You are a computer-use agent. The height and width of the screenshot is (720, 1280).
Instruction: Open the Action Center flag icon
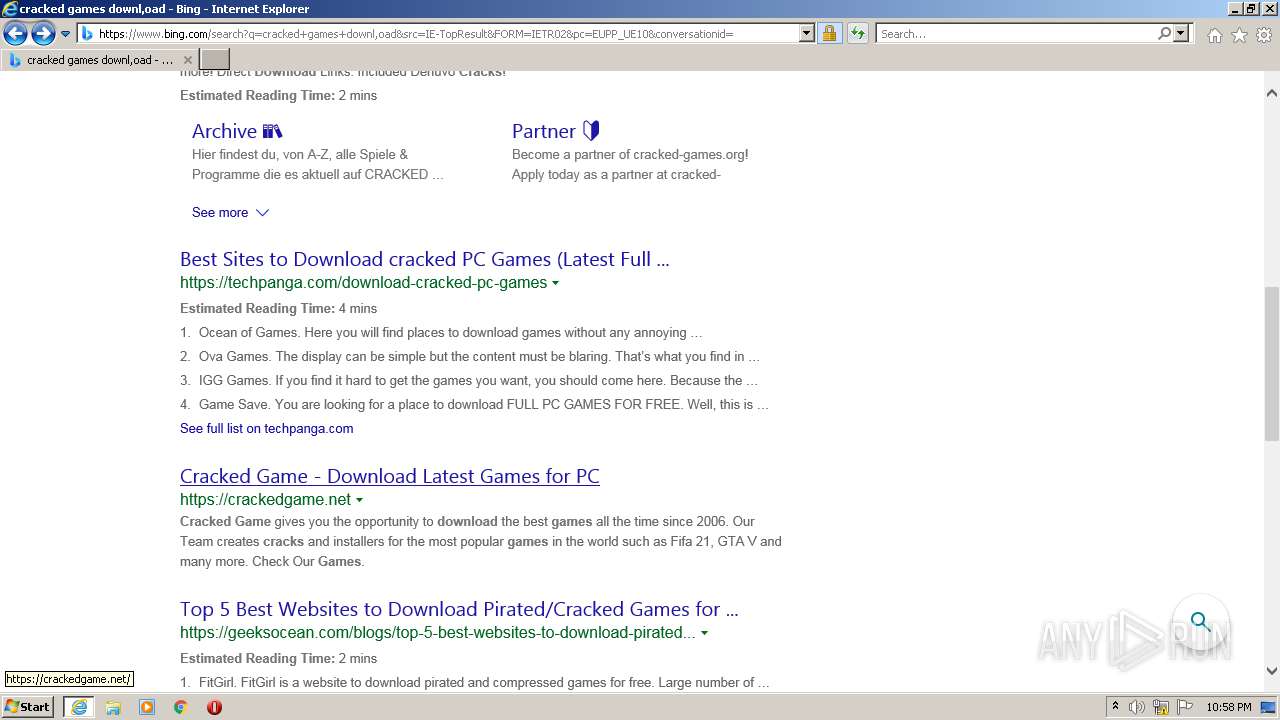point(1185,707)
